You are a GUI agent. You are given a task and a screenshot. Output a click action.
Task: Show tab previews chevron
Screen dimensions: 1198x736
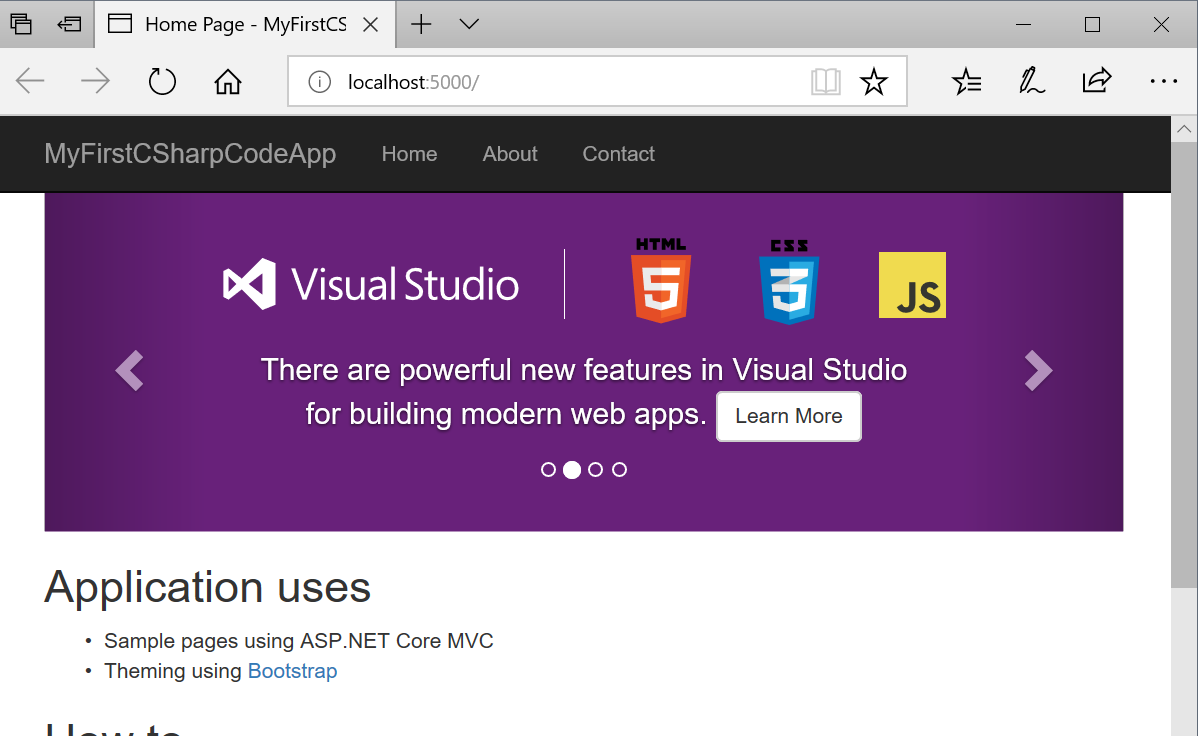tap(469, 24)
